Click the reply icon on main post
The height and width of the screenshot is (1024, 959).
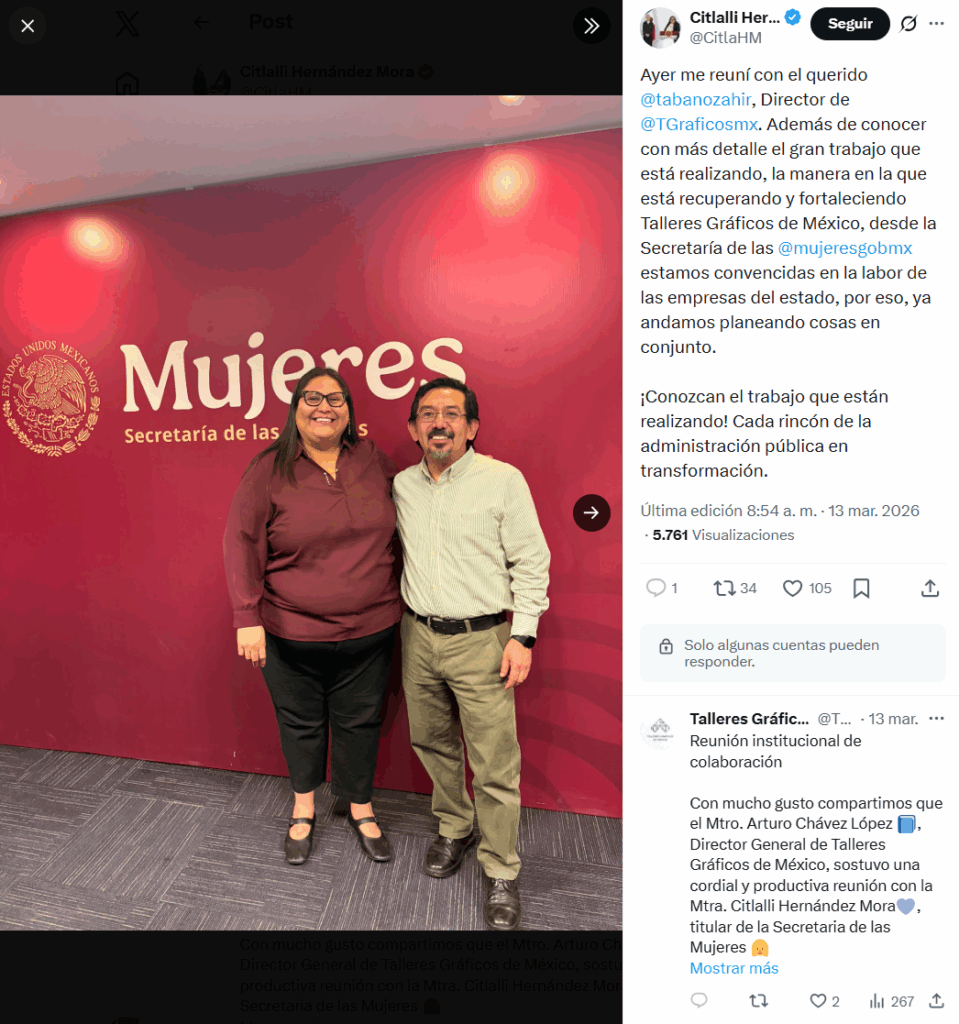click(655, 588)
